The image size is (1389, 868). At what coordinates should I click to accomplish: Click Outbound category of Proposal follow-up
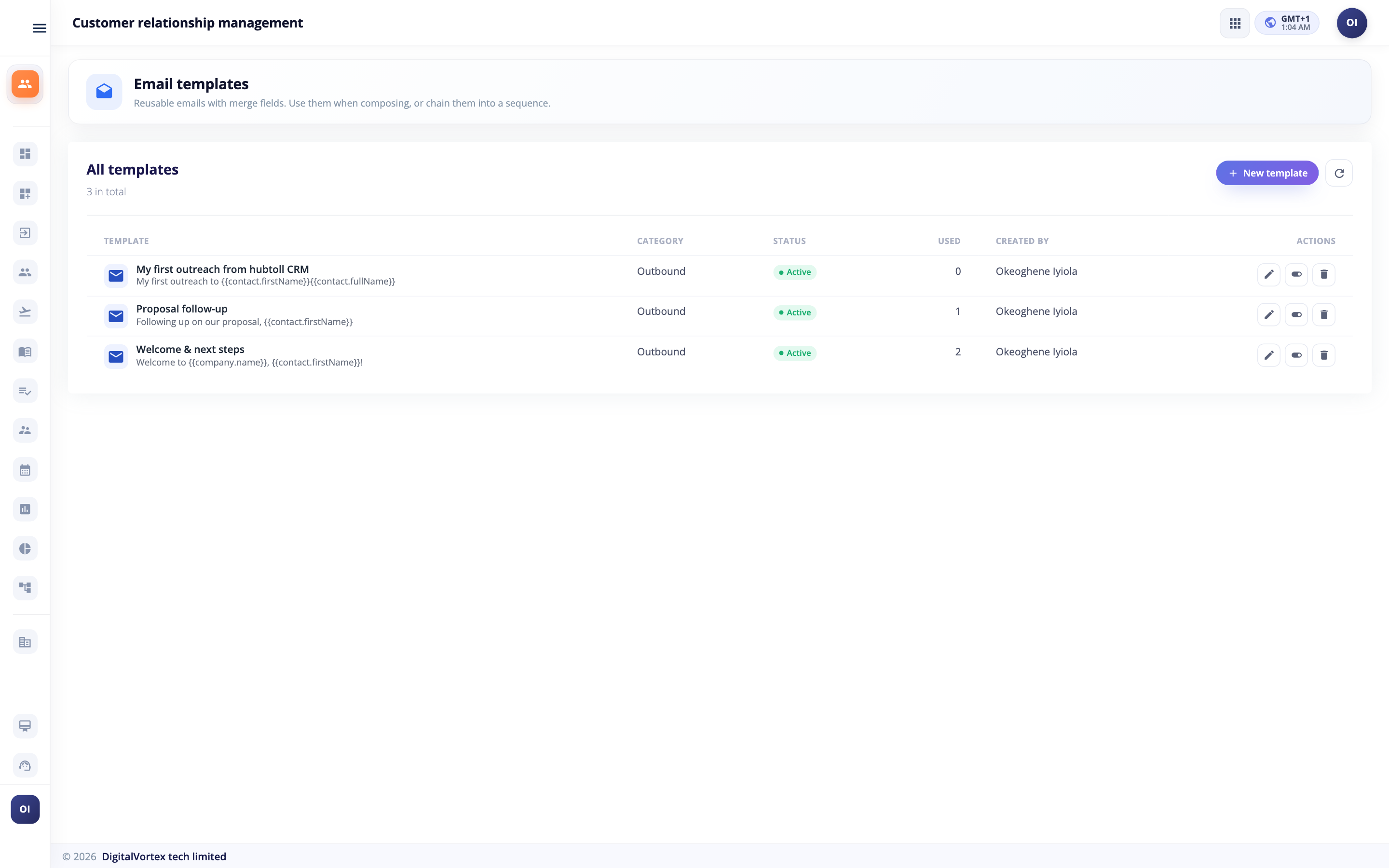click(661, 311)
